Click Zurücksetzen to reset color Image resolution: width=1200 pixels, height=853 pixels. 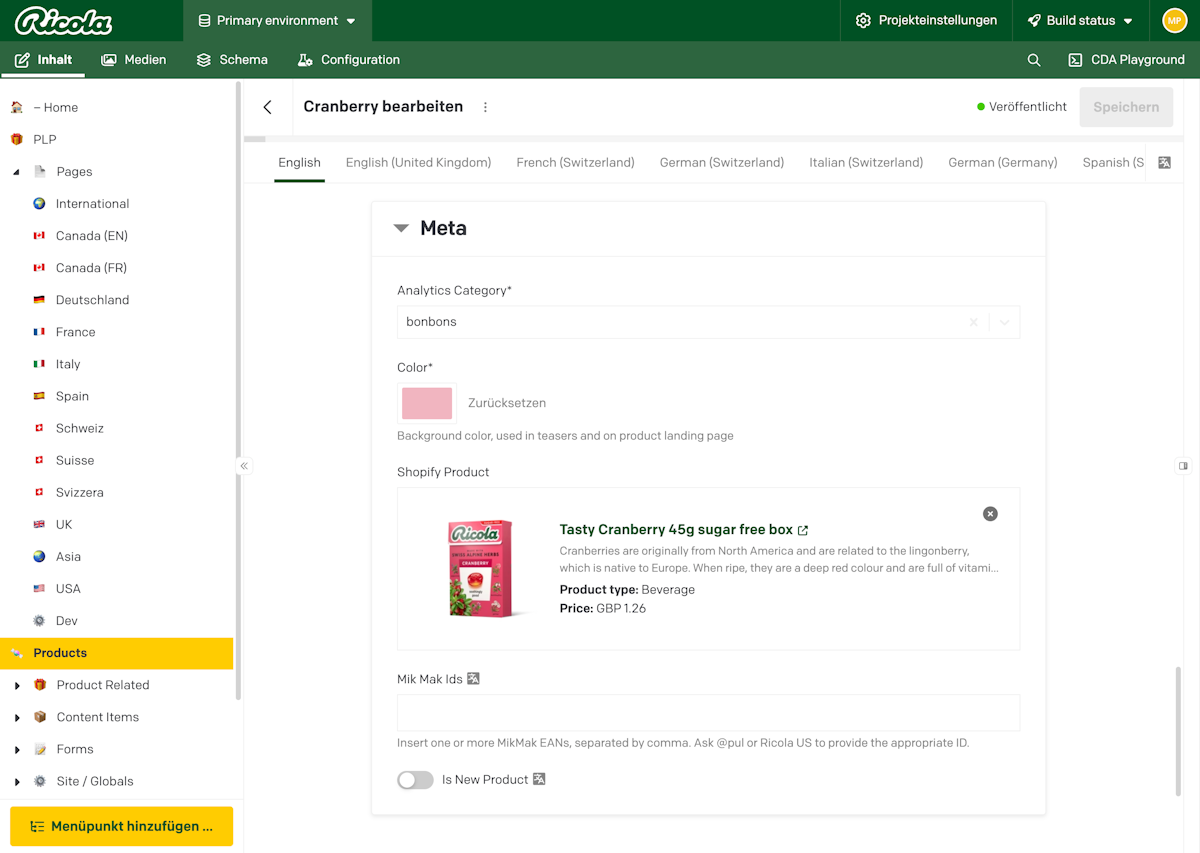[507, 403]
